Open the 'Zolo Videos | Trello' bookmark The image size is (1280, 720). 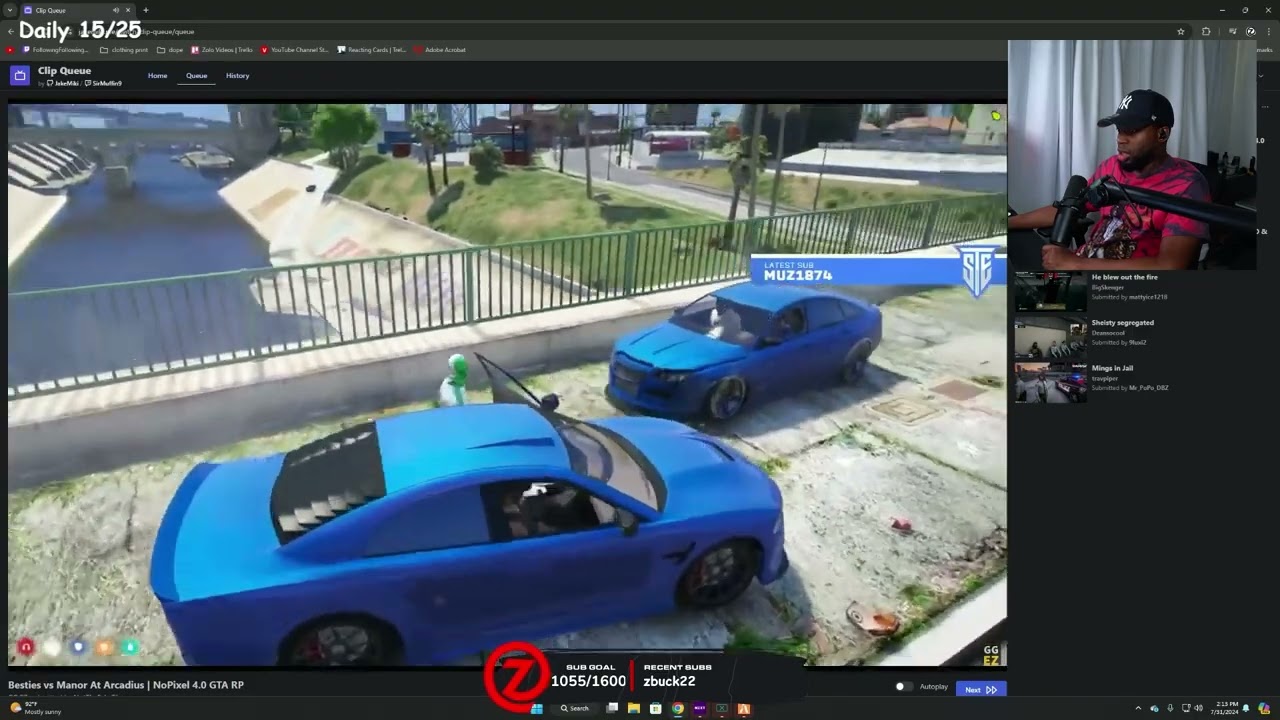point(222,49)
